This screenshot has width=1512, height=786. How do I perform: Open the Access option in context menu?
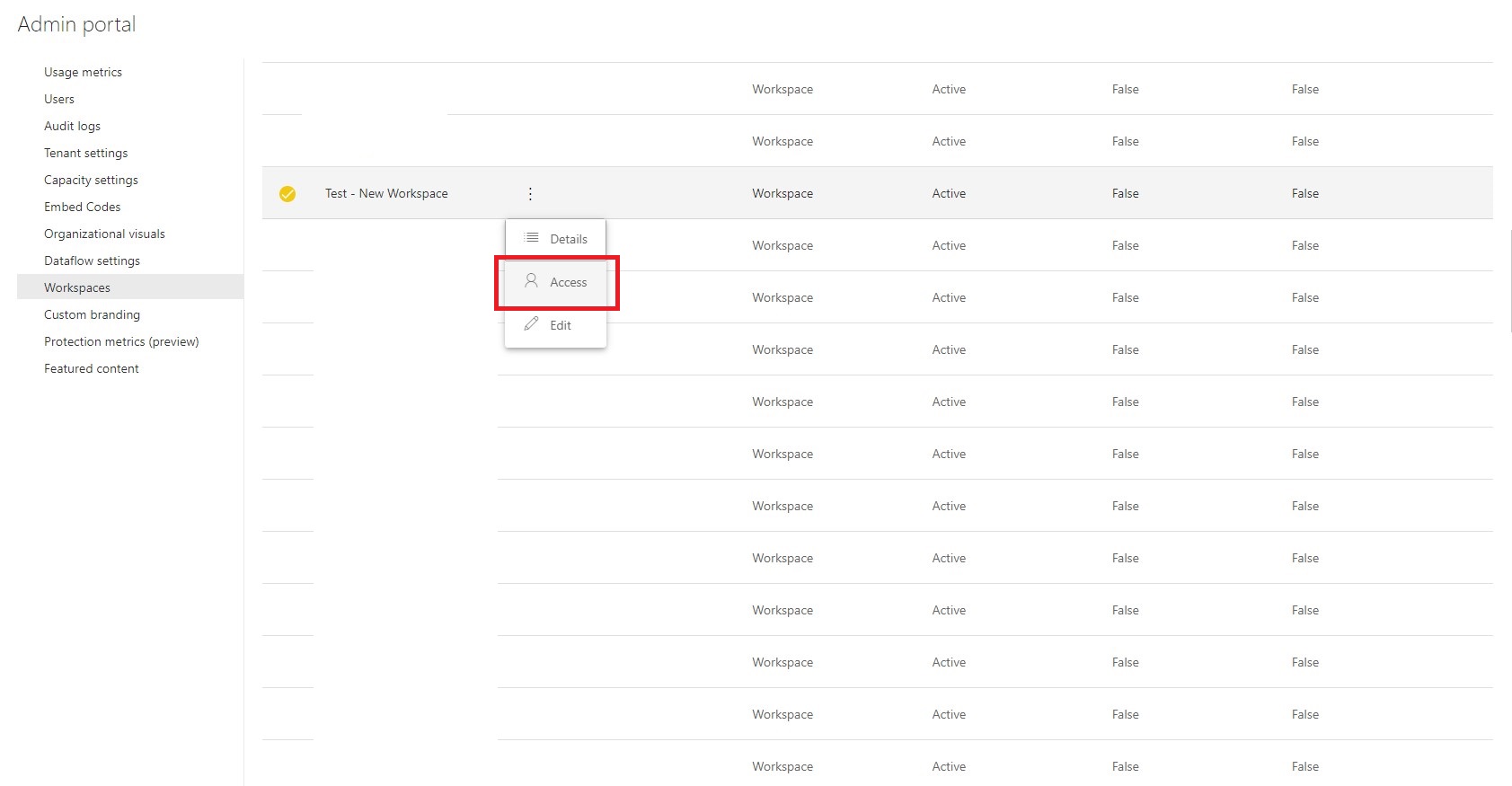point(555,282)
